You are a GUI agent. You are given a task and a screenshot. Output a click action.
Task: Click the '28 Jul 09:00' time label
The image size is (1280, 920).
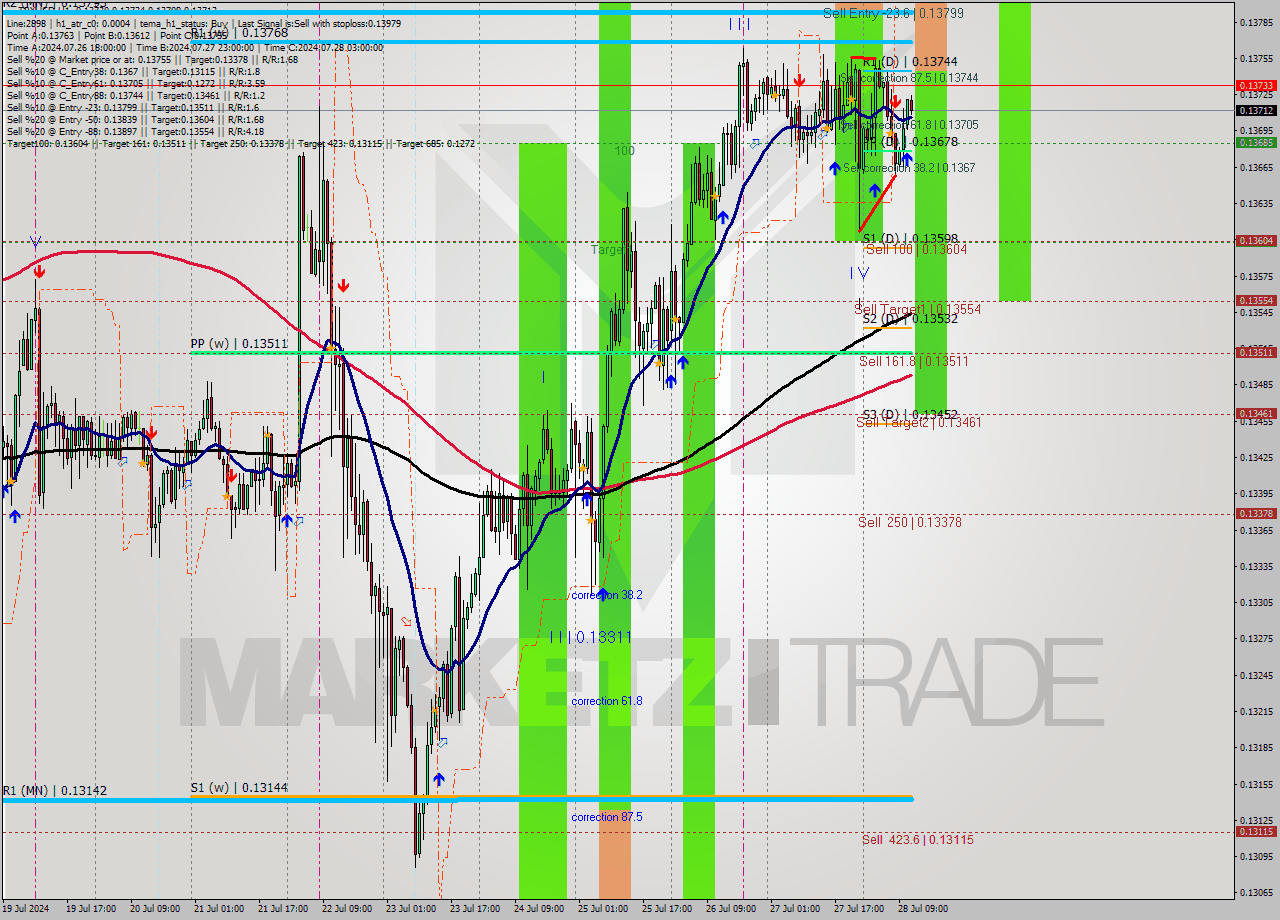(923, 909)
